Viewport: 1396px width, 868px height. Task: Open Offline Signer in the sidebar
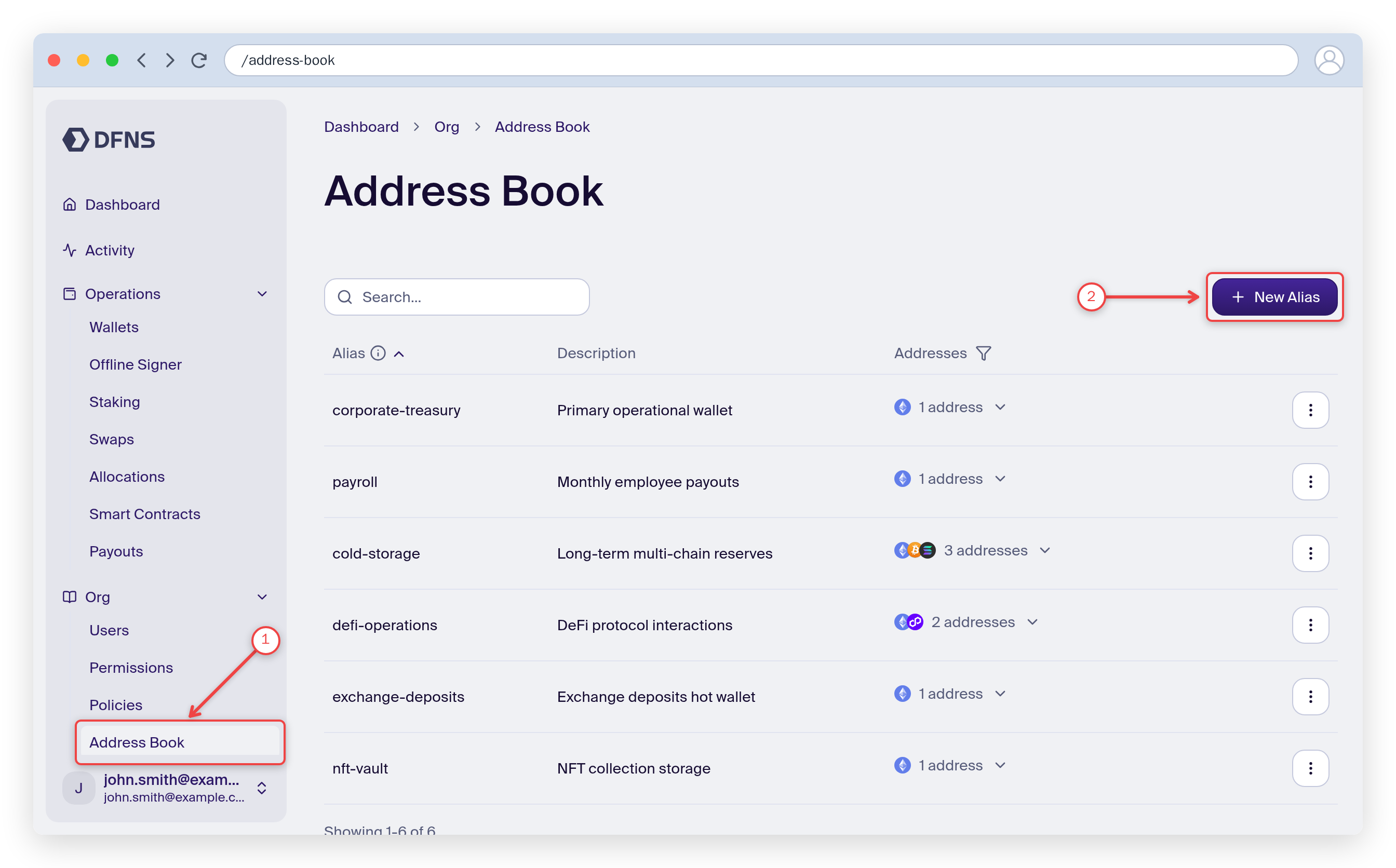coord(136,364)
